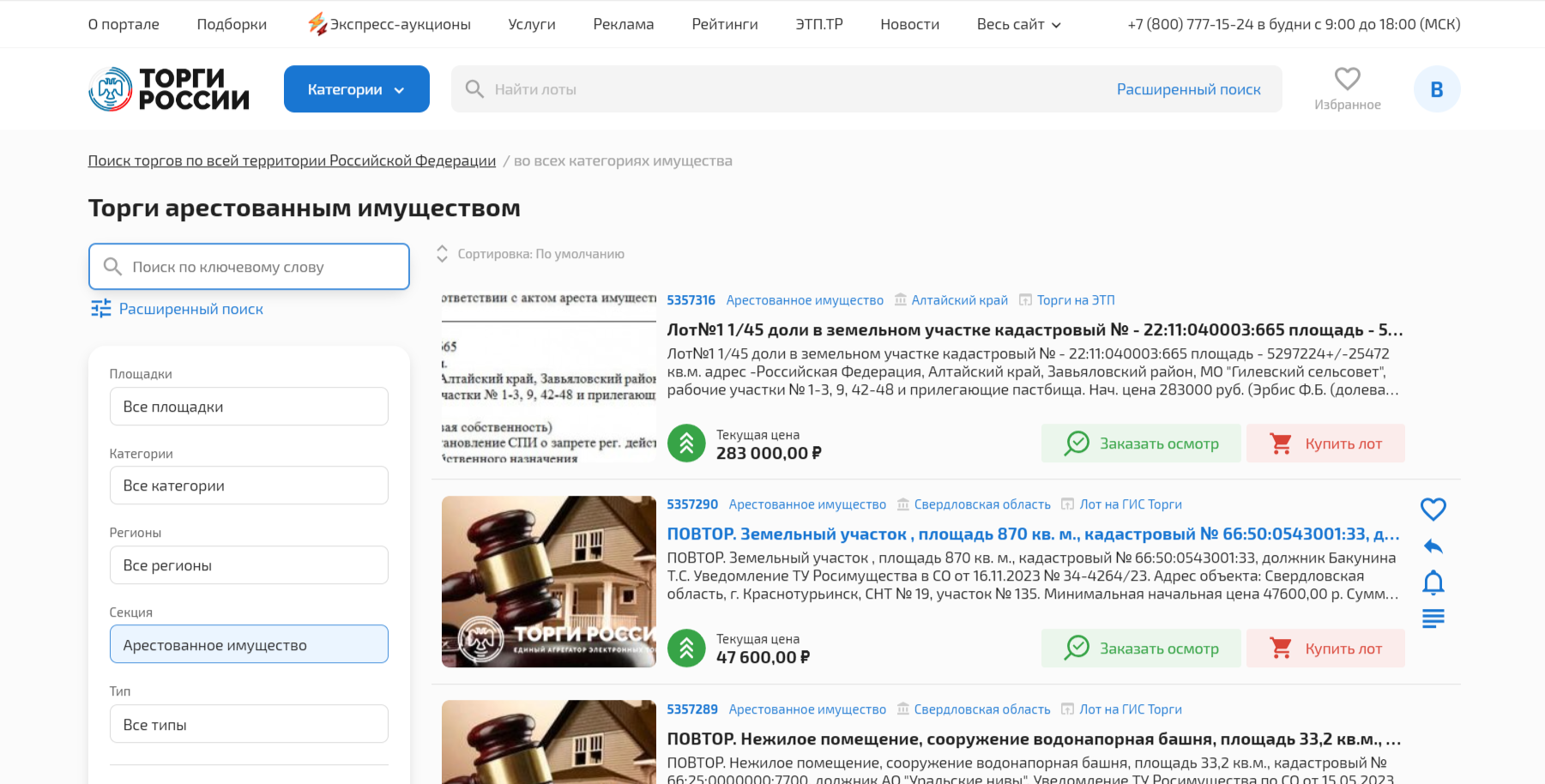Open the Все регионы dropdown
Screen dimensions: 1545x784
(x=249, y=565)
